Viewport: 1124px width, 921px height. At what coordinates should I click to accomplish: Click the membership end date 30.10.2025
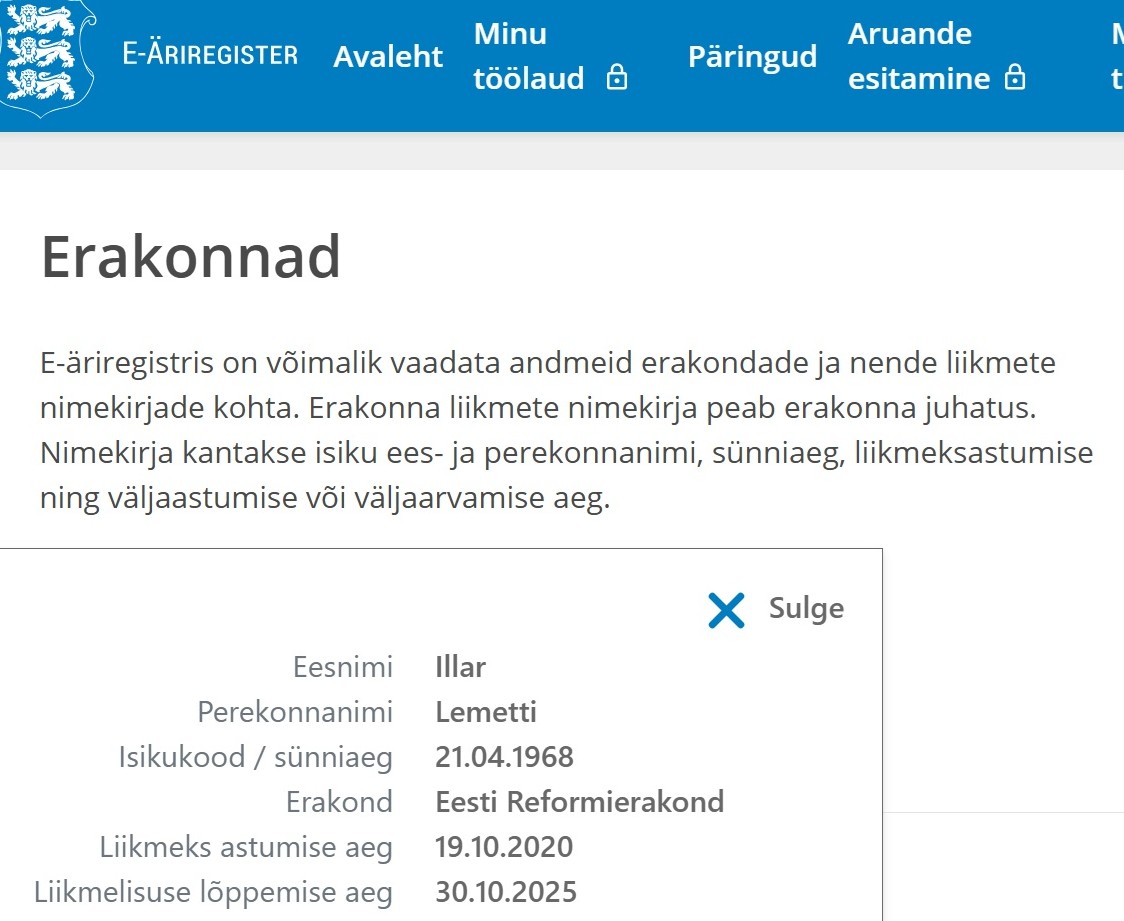click(x=506, y=892)
